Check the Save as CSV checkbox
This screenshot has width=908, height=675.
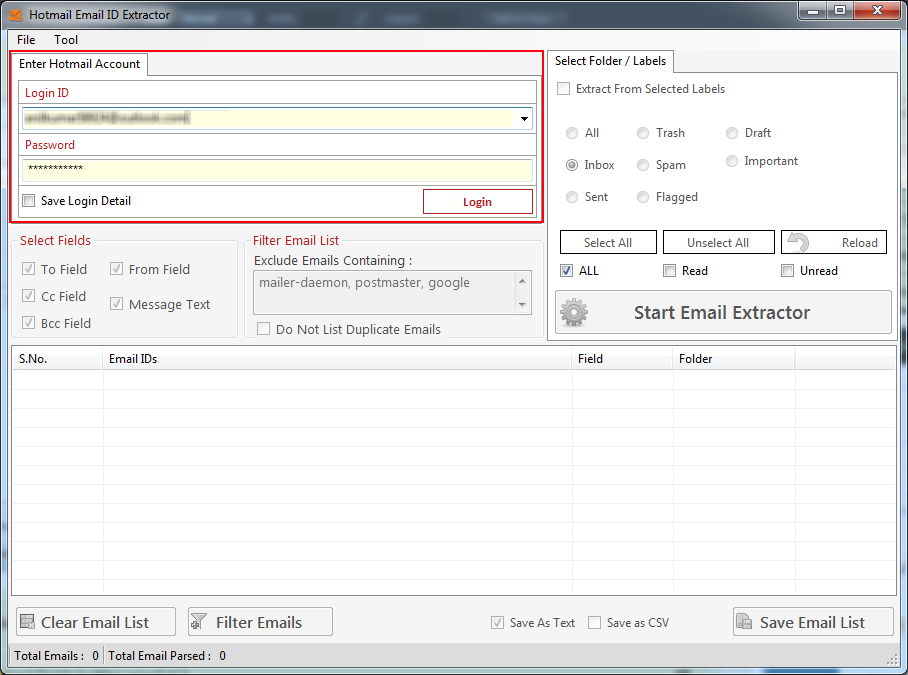[594, 622]
